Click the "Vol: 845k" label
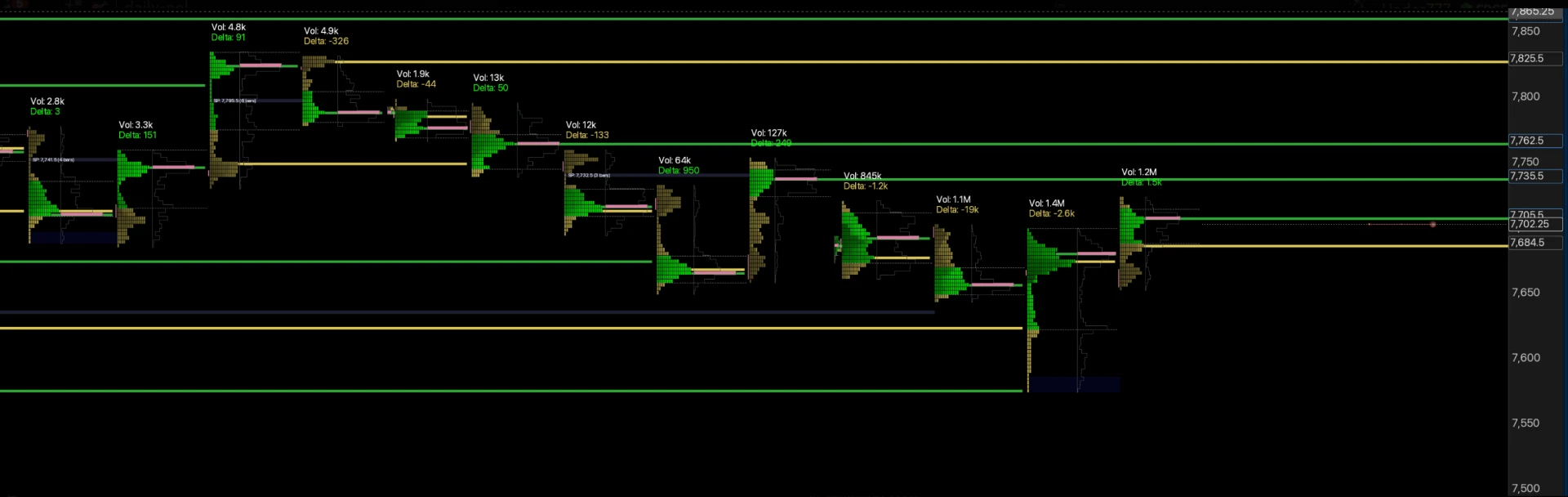Screen dimensions: 1568x497 click(862, 177)
